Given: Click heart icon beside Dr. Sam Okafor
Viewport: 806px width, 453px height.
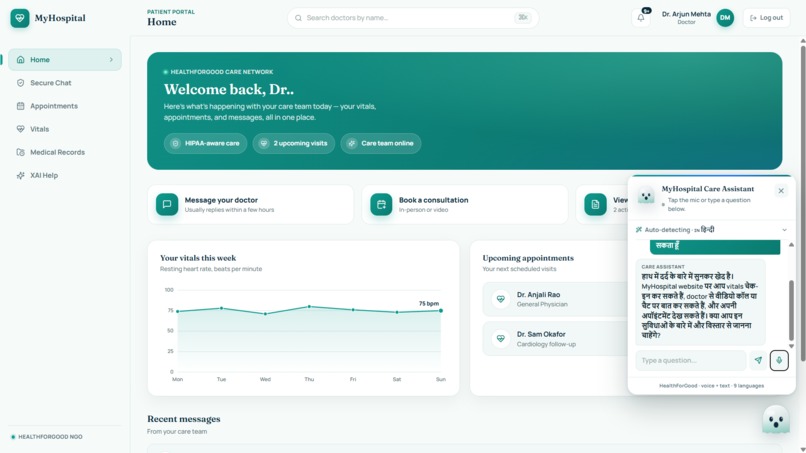Looking at the screenshot, I should pyautogui.click(x=501, y=338).
